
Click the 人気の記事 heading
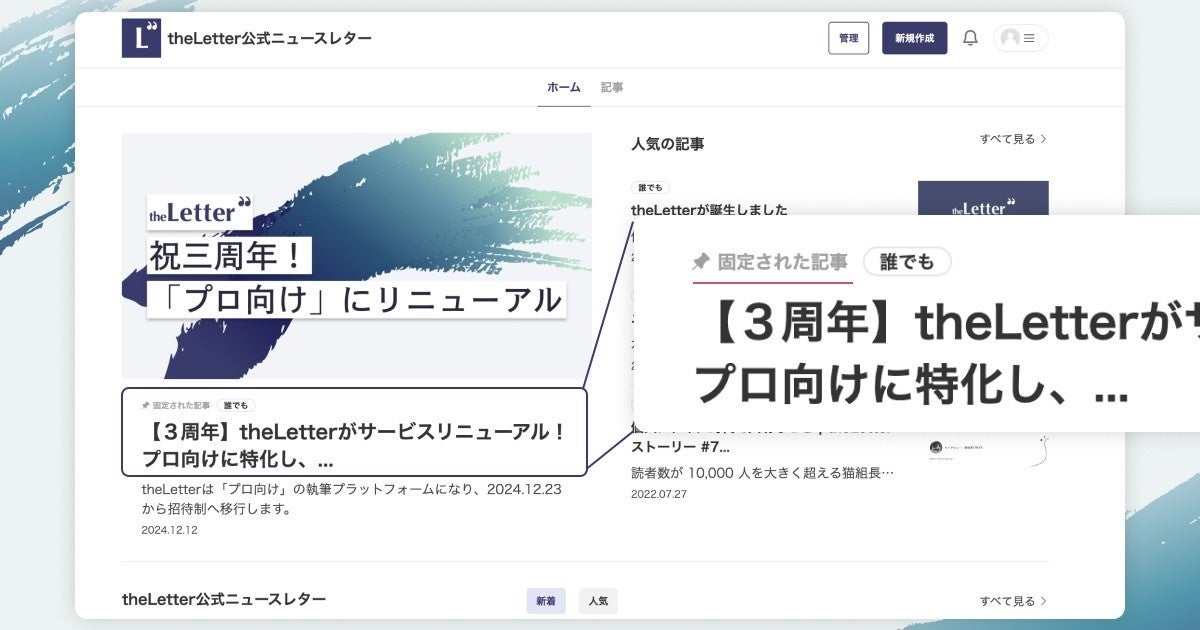coord(668,144)
